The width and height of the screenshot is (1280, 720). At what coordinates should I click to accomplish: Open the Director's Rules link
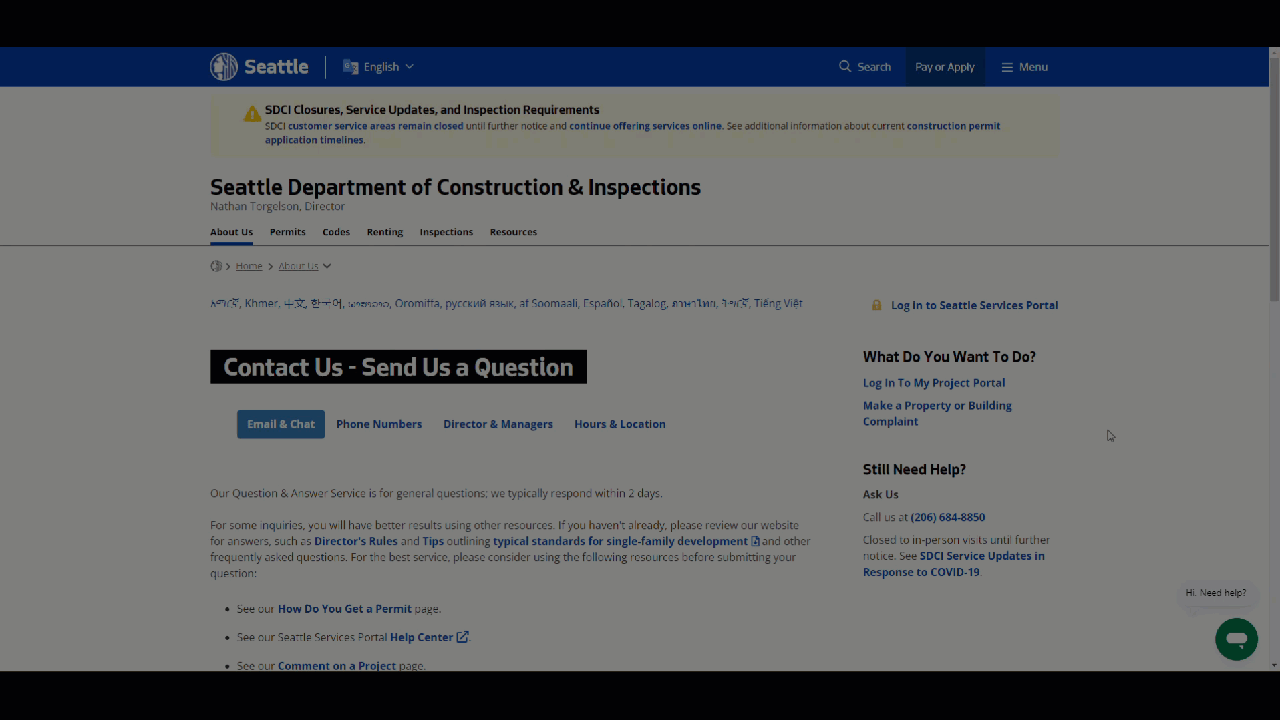click(x=356, y=541)
